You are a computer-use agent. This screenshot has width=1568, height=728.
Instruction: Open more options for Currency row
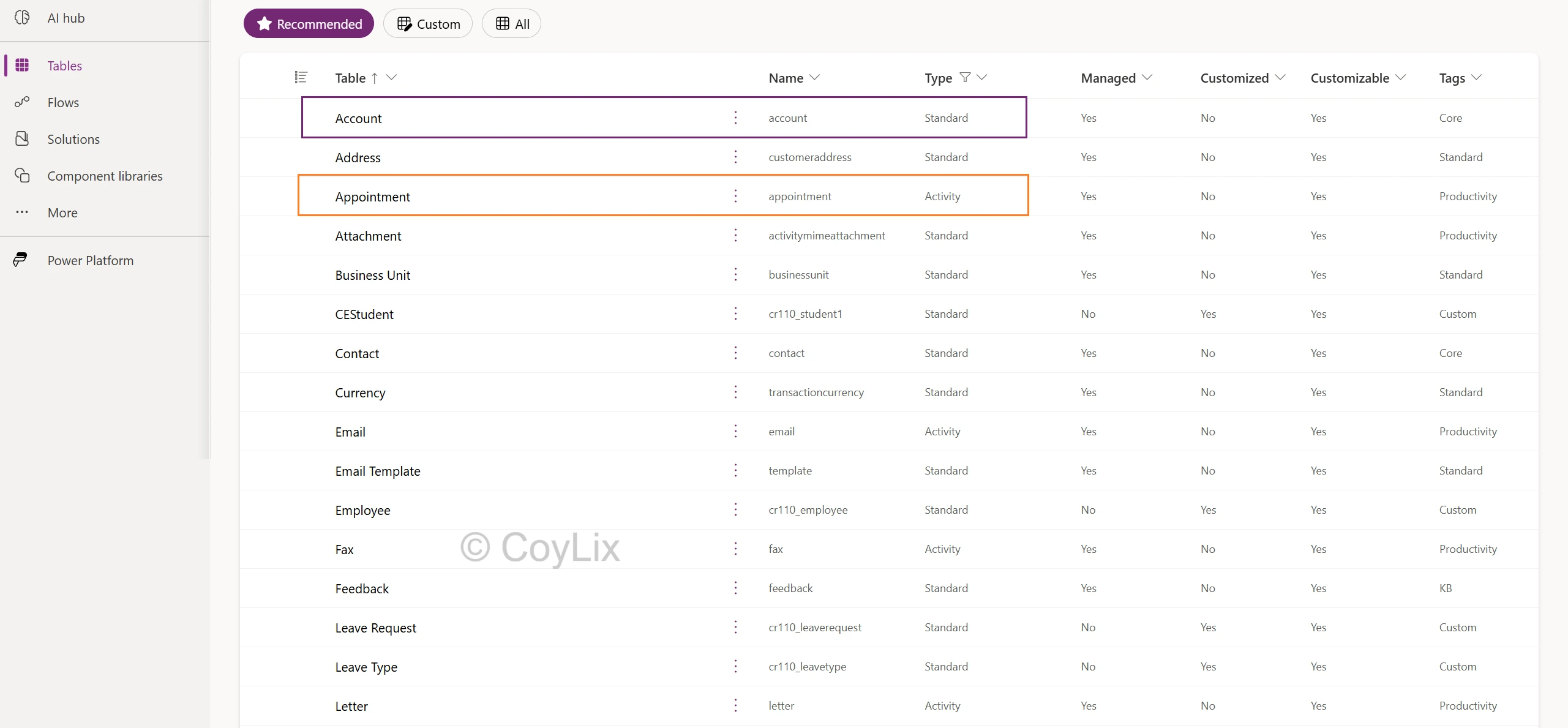(x=735, y=392)
